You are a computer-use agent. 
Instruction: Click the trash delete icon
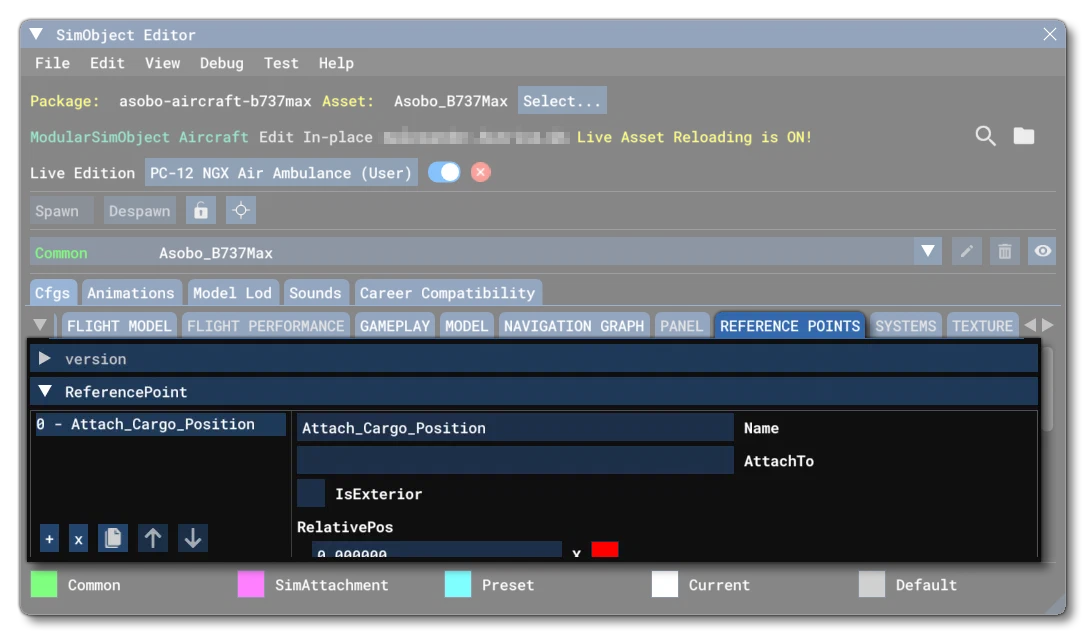[x=1005, y=251]
